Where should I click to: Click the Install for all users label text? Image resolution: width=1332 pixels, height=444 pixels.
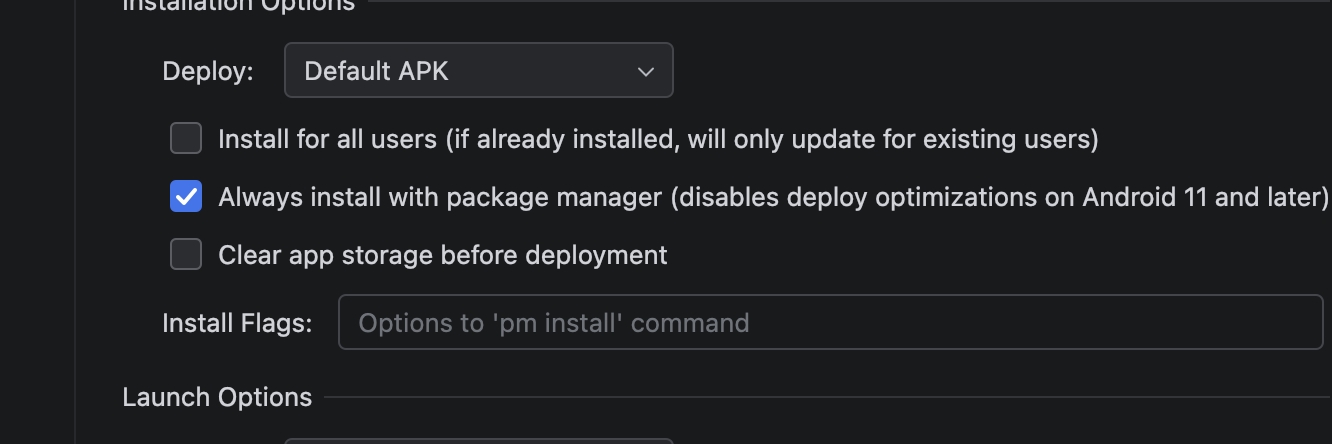point(658,139)
